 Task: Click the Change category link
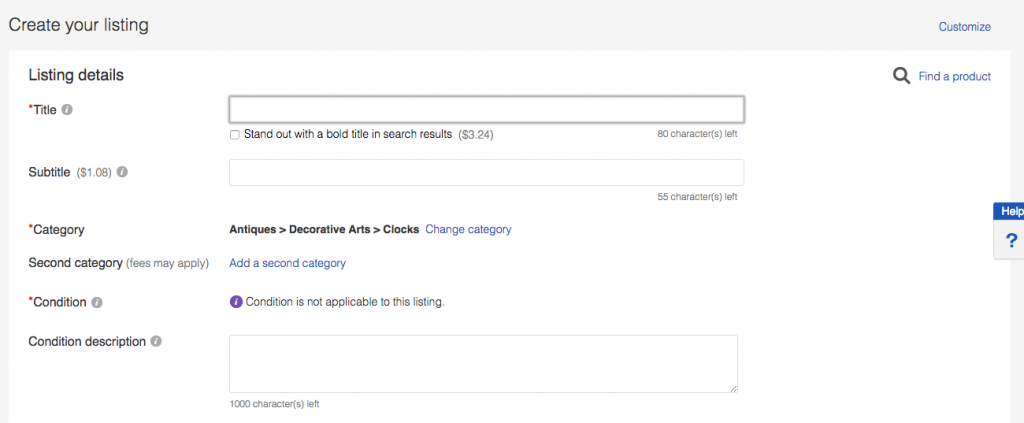[x=468, y=229]
